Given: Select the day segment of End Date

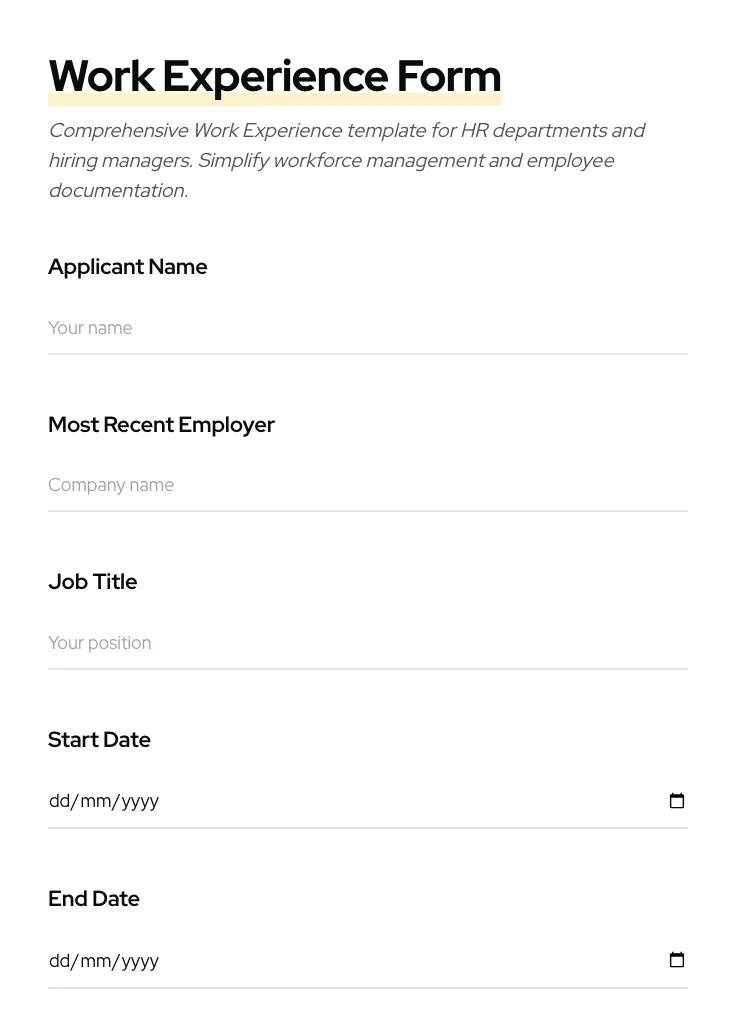Looking at the screenshot, I should 59,961.
